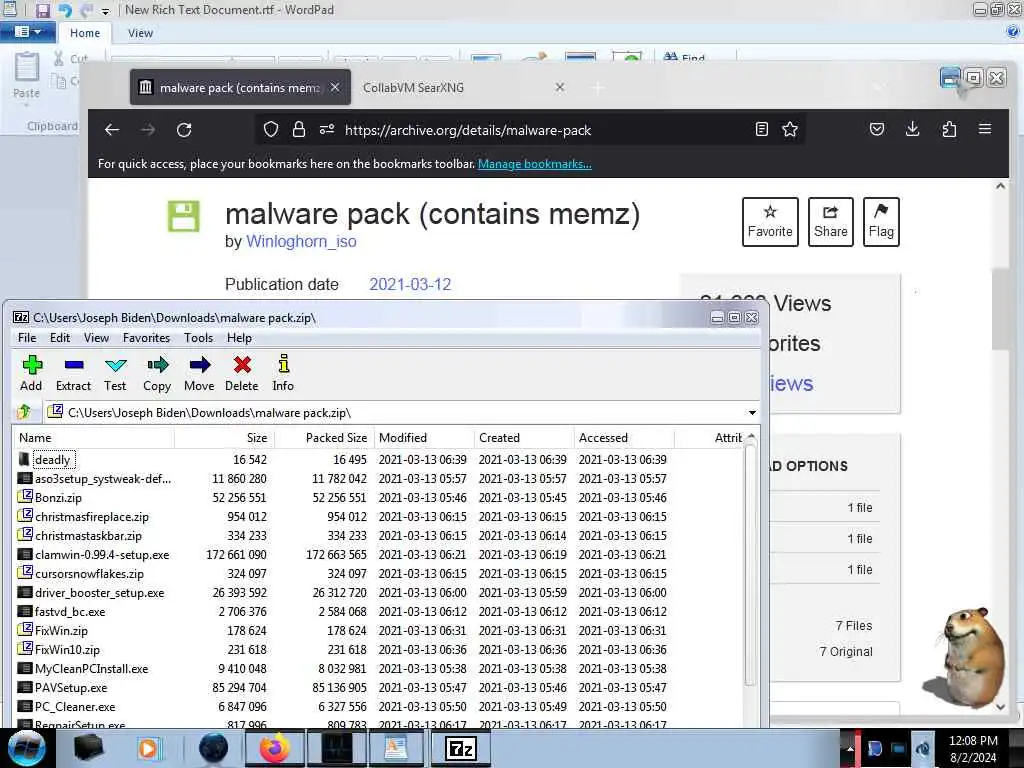Open WordPad from the taskbar
The image size is (1024, 768).
[396, 748]
